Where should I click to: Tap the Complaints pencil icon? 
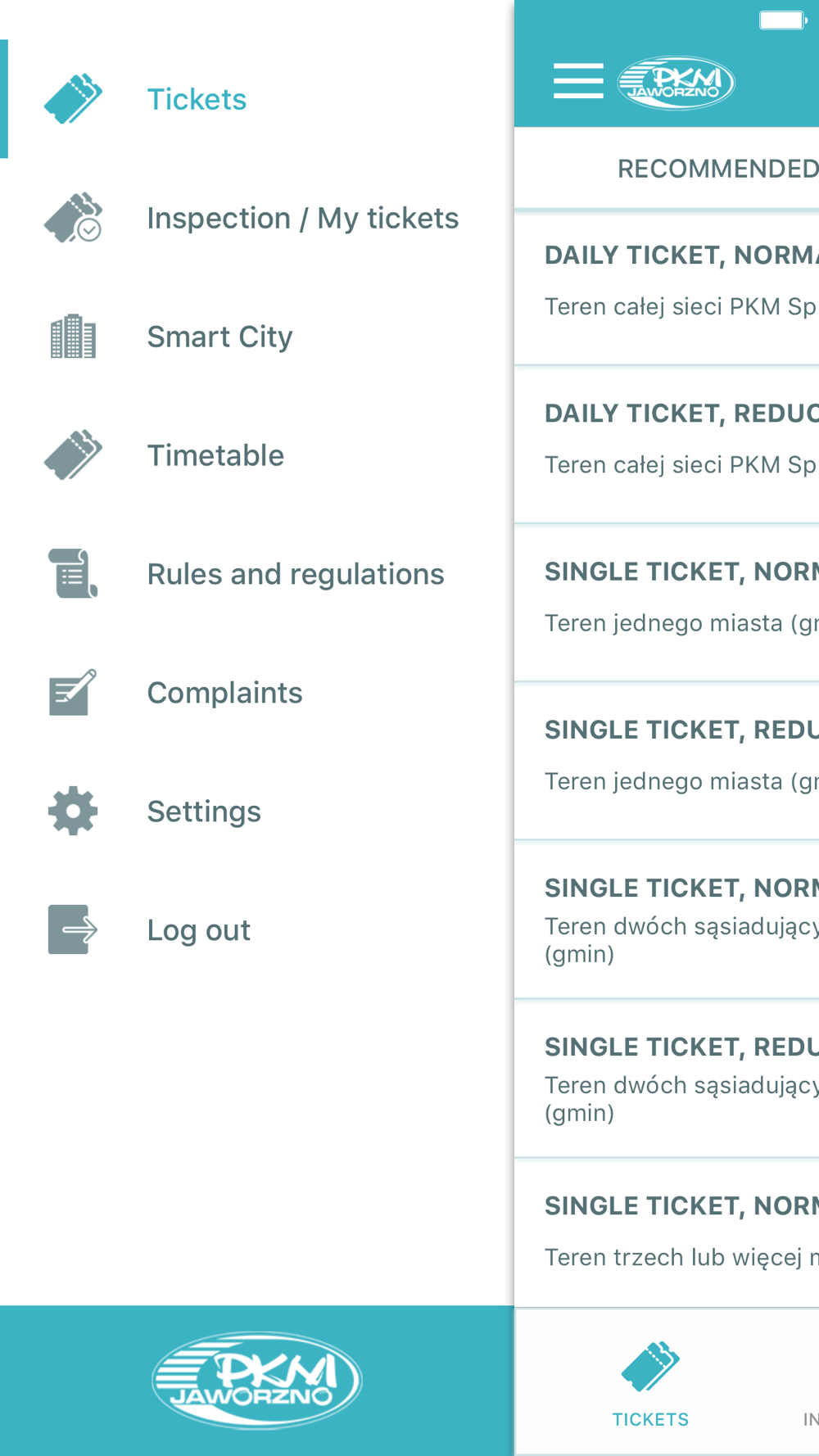[x=73, y=693]
